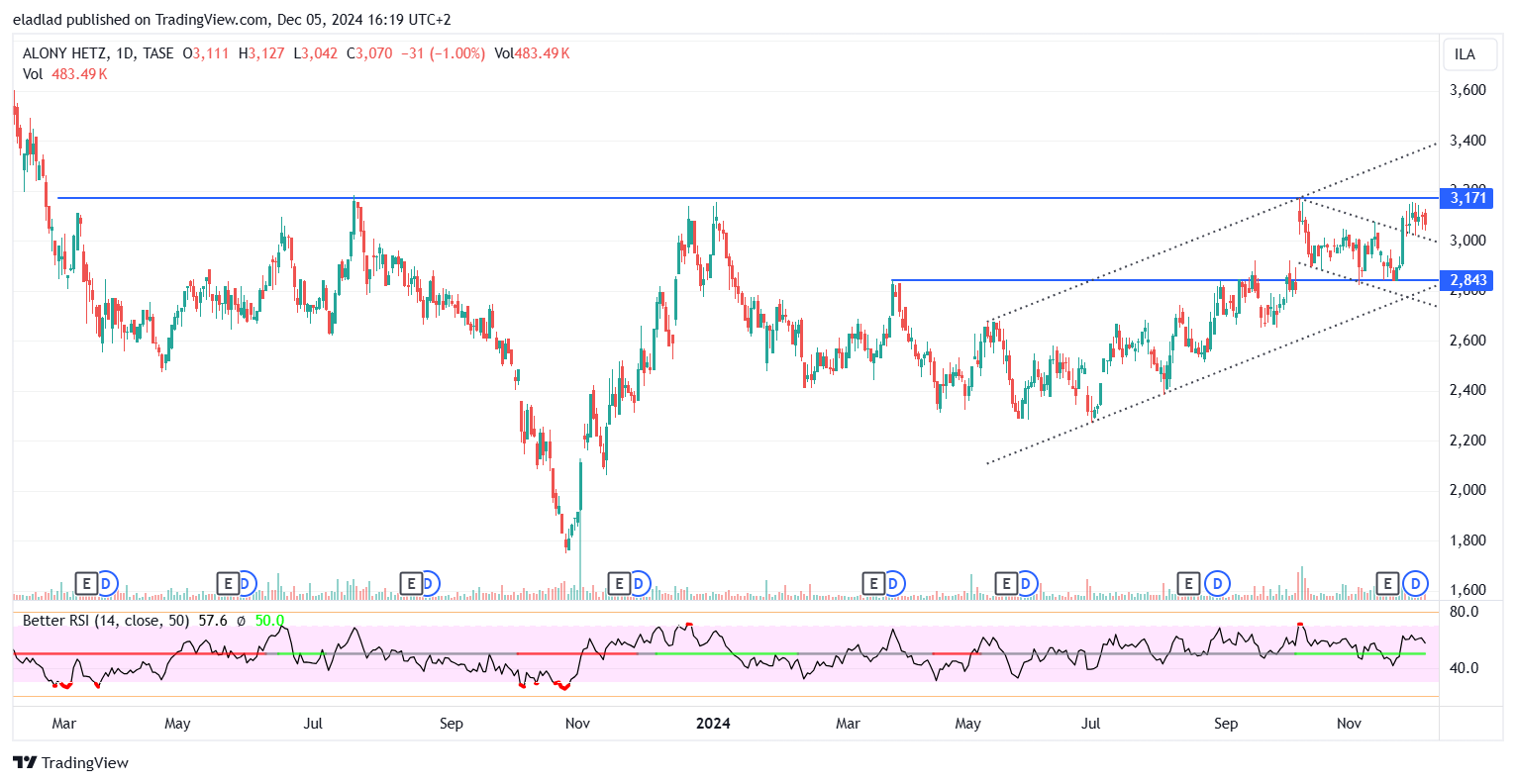Image resolution: width=1516 pixels, height=784 pixels.
Task: Click the TradingView logo at the bottom
Action: click(x=71, y=762)
